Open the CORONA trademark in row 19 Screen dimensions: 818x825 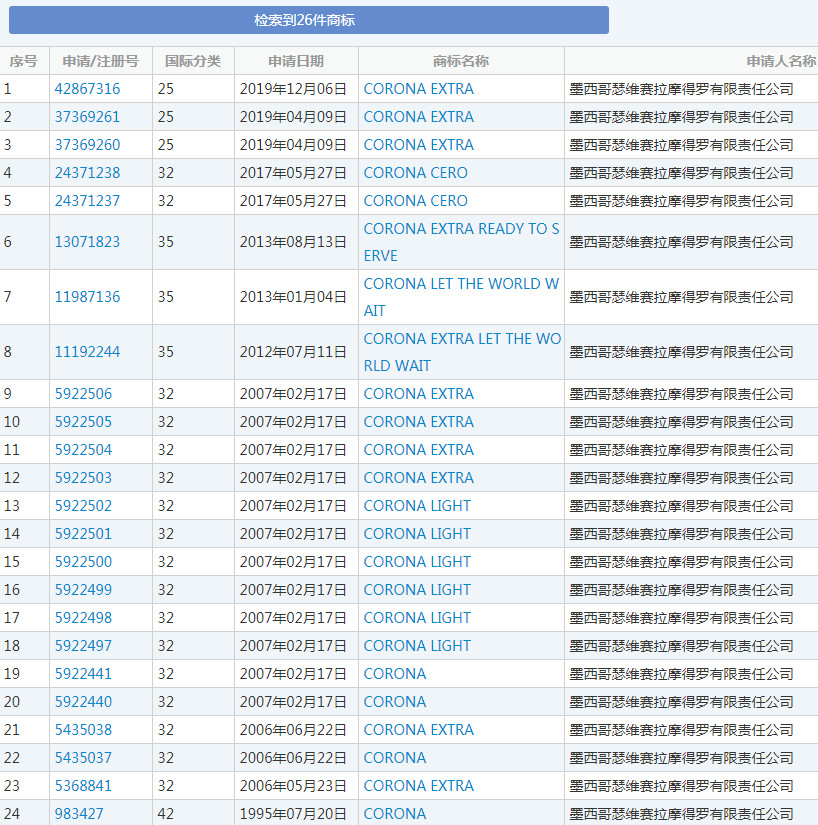395,674
